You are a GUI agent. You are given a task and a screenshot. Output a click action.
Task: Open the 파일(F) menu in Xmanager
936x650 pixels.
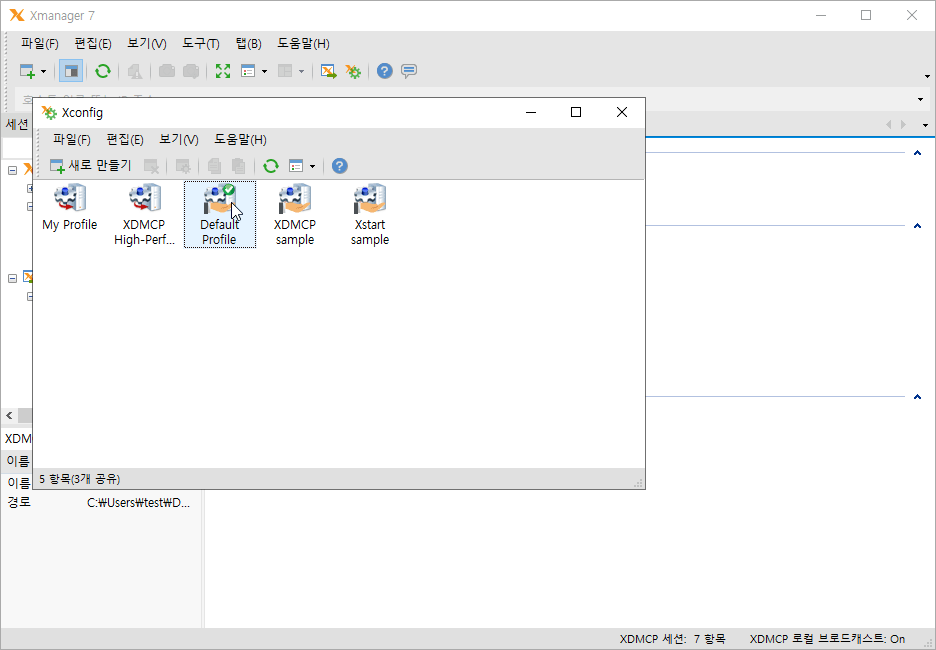coord(40,44)
